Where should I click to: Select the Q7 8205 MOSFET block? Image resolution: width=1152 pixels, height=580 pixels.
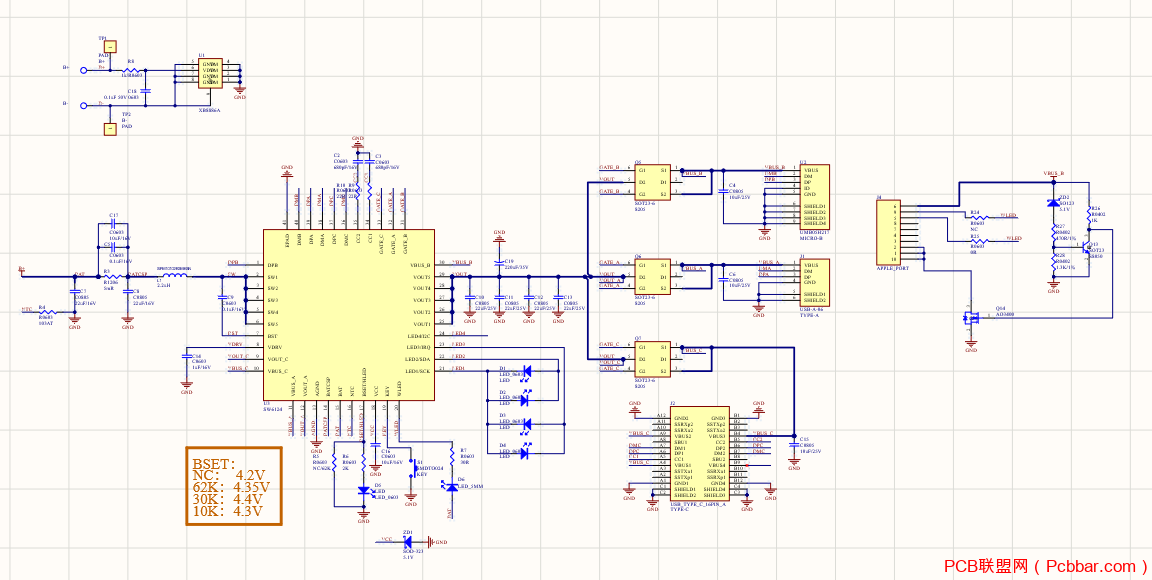click(x=652, y=359)
